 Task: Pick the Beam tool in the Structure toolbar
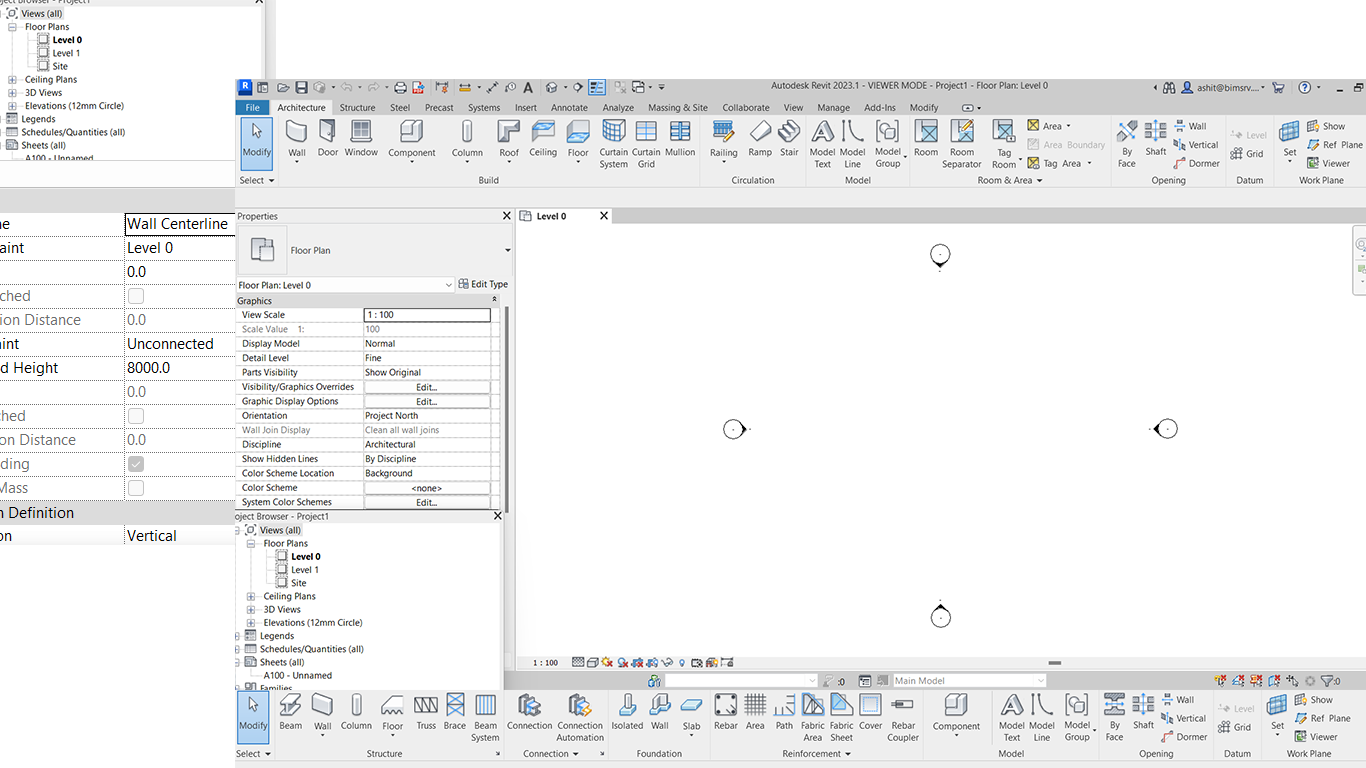pos(290,715)
